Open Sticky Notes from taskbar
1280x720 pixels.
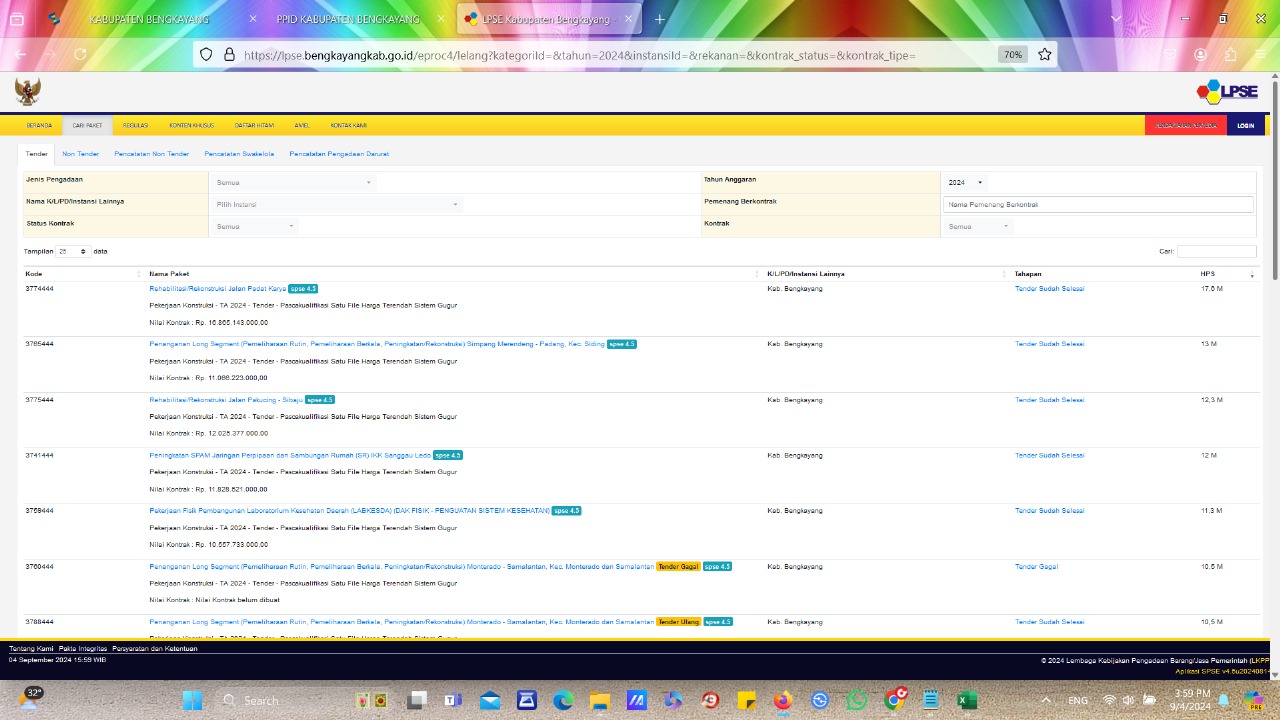747,700
